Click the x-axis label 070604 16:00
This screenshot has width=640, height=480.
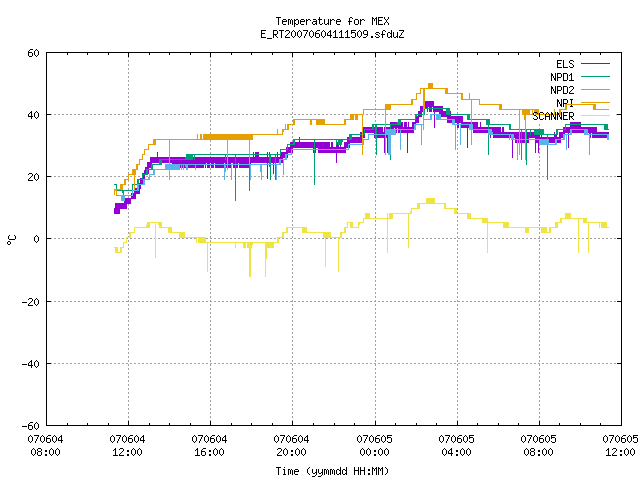pos(209,446)
